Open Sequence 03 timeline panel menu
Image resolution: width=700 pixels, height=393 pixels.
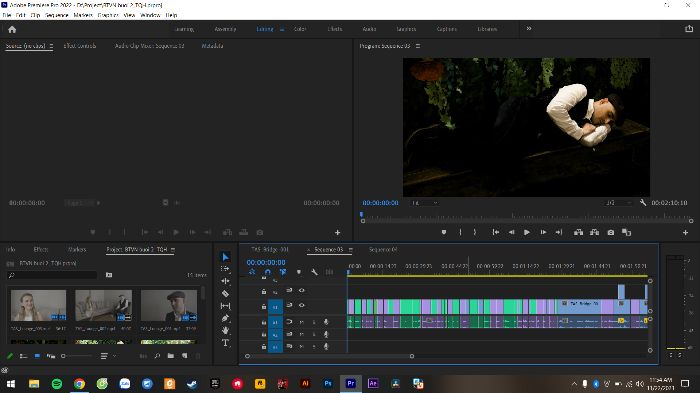(x=350, y=249)
